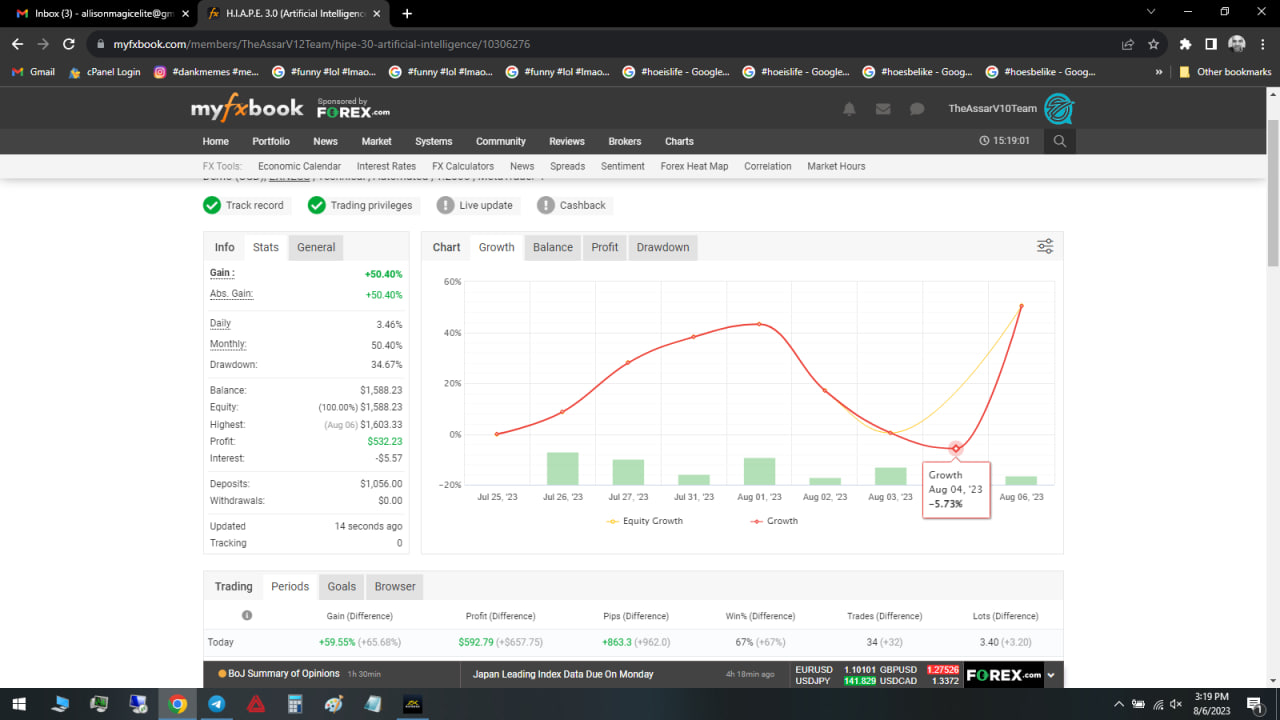This screenshot has height=720, width=1280.
Task: Open the Systems menu
Action: [434, 141]
